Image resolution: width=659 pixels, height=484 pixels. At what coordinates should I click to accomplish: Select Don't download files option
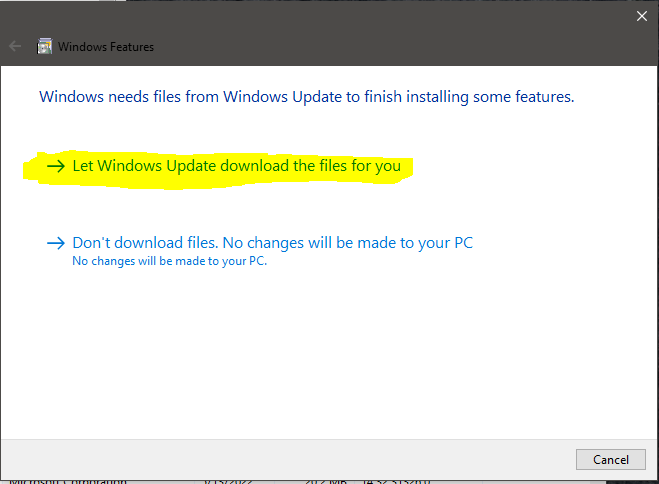[x=272, y=243]
